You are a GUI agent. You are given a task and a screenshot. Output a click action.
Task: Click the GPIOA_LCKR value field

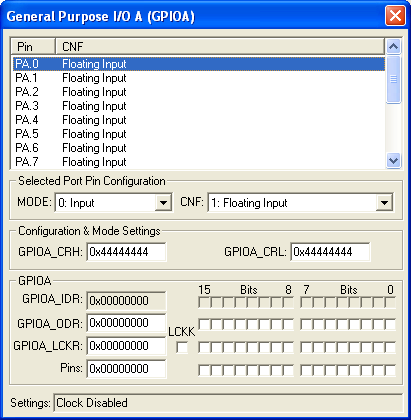click(126, 346)
